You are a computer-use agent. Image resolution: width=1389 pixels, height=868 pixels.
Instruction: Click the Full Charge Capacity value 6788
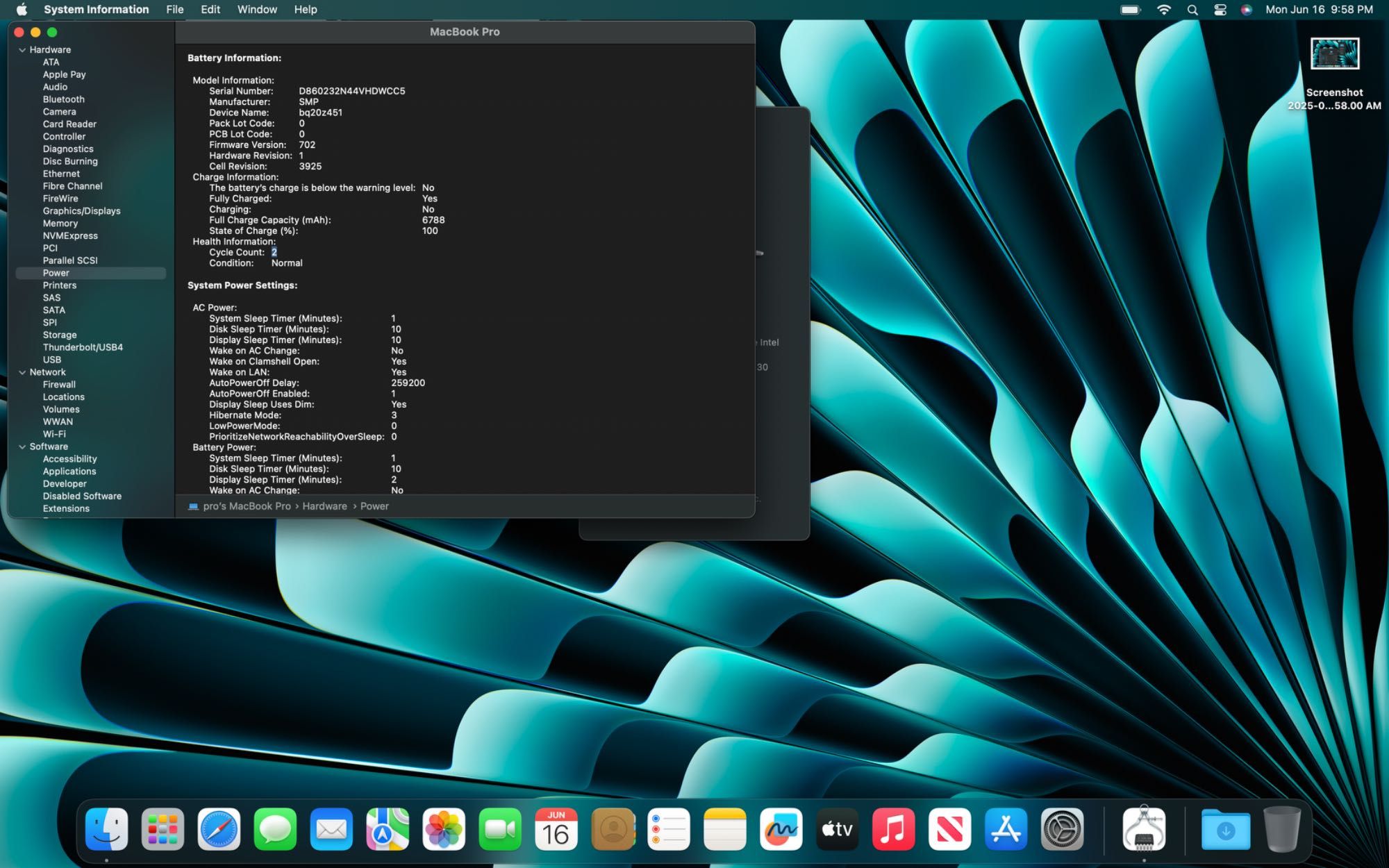click(433, 220)
